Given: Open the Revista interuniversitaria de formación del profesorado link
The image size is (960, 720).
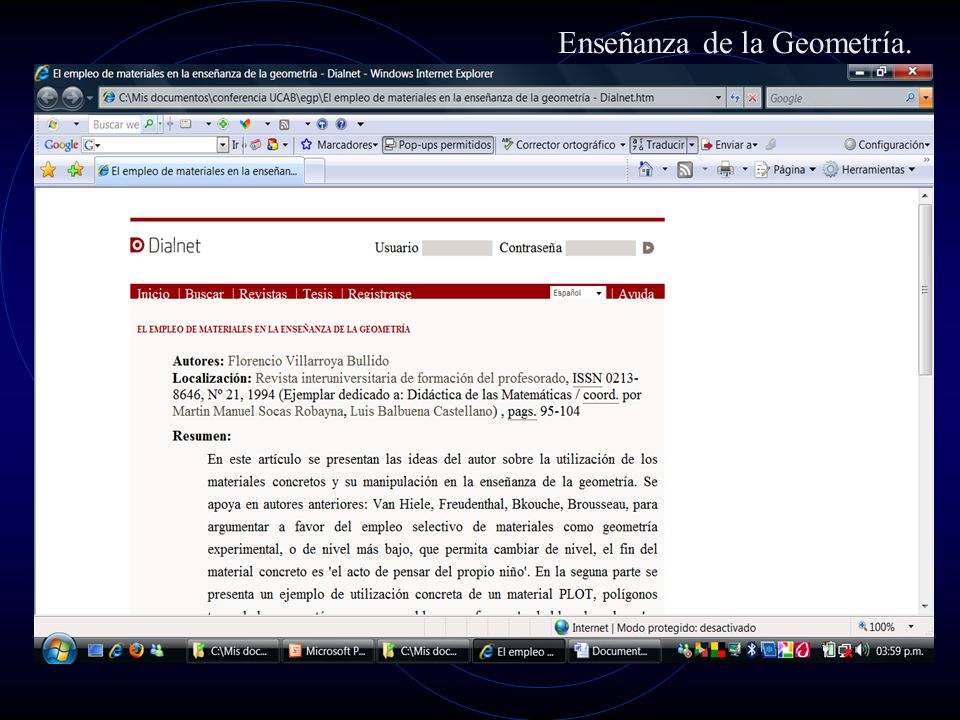Looking at the screenshot, I should pos(410,378).
